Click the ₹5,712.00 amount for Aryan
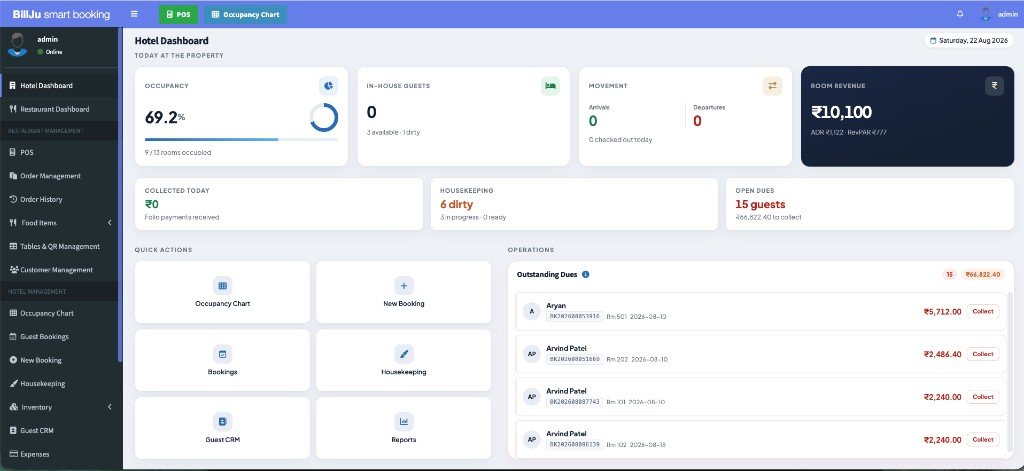 pos(942,312)
